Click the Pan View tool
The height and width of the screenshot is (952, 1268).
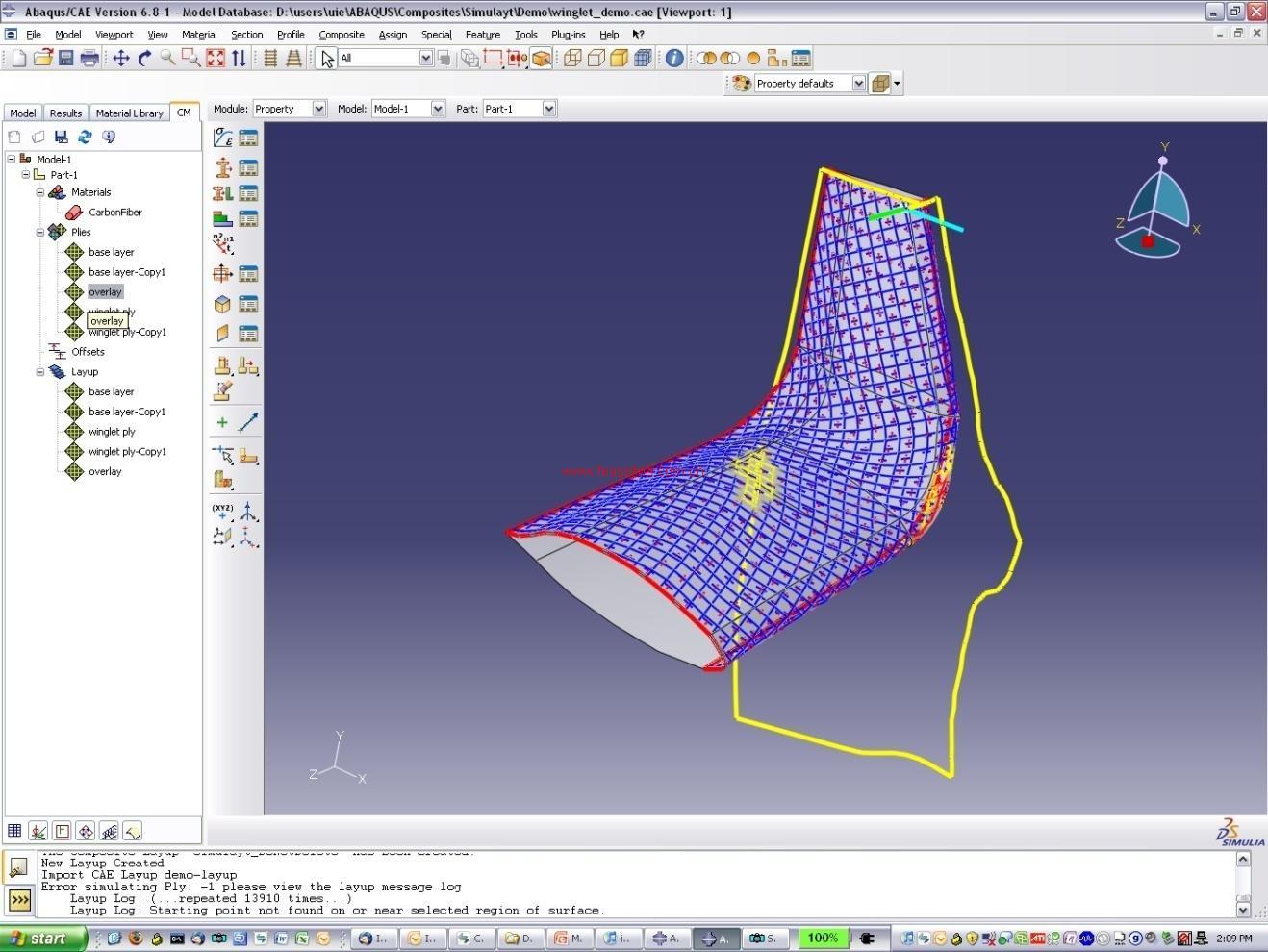coord(120,59)
